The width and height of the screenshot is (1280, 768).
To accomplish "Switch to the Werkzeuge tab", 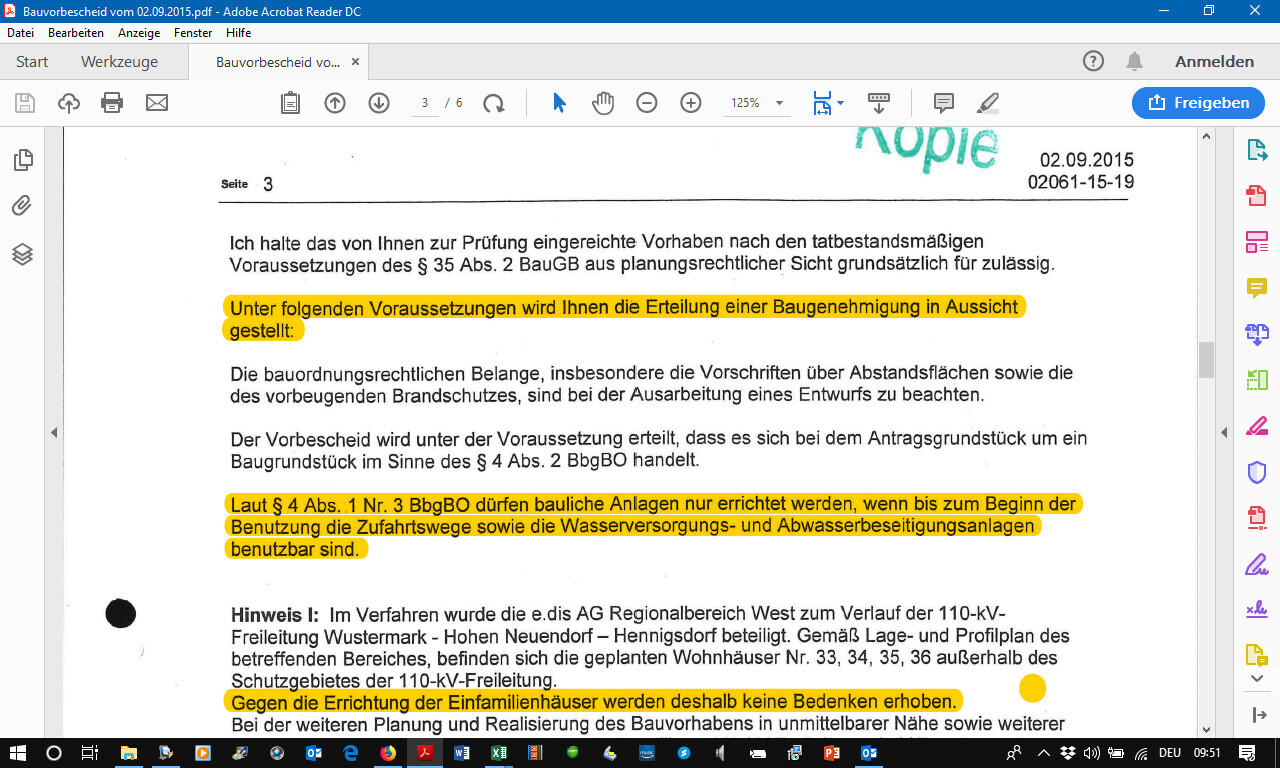I will pos(119,62).
